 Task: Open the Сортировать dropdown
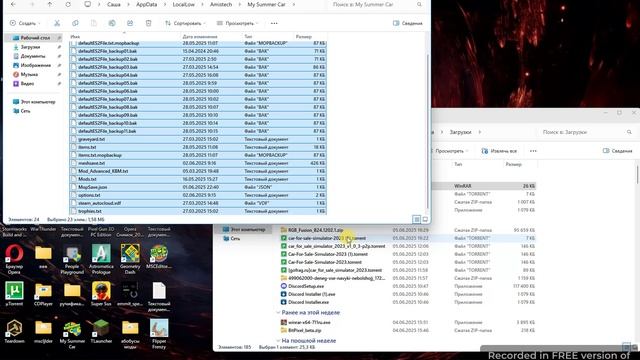(x=185, y=23)
